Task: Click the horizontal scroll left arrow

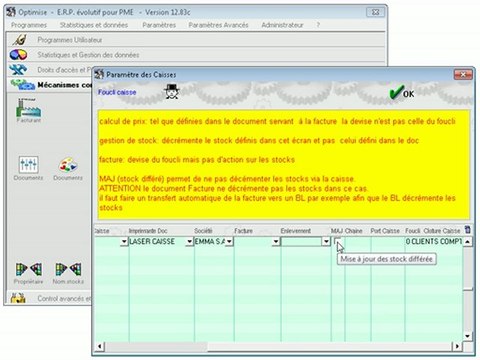Action: pos(100,346)
